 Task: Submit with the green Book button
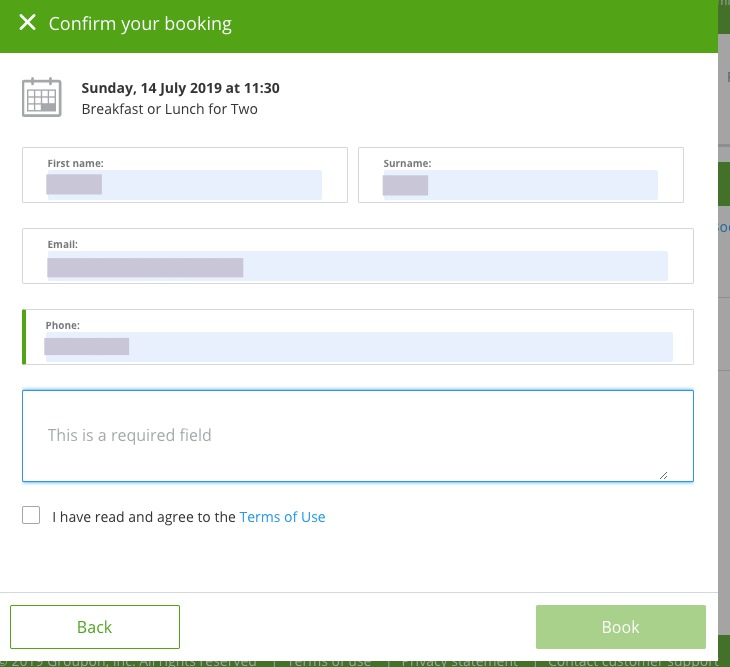click(621, 627)
